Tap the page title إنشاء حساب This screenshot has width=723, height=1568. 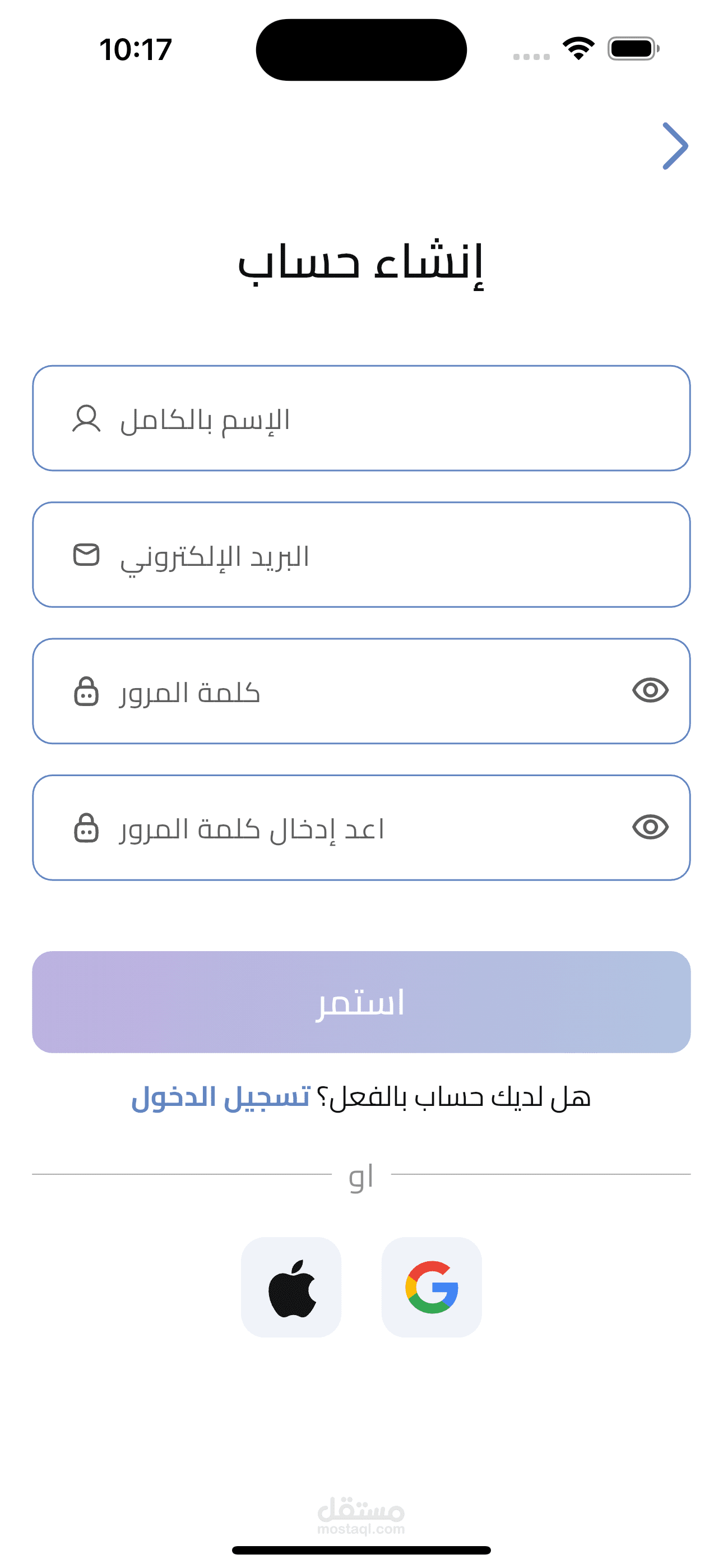361,264
